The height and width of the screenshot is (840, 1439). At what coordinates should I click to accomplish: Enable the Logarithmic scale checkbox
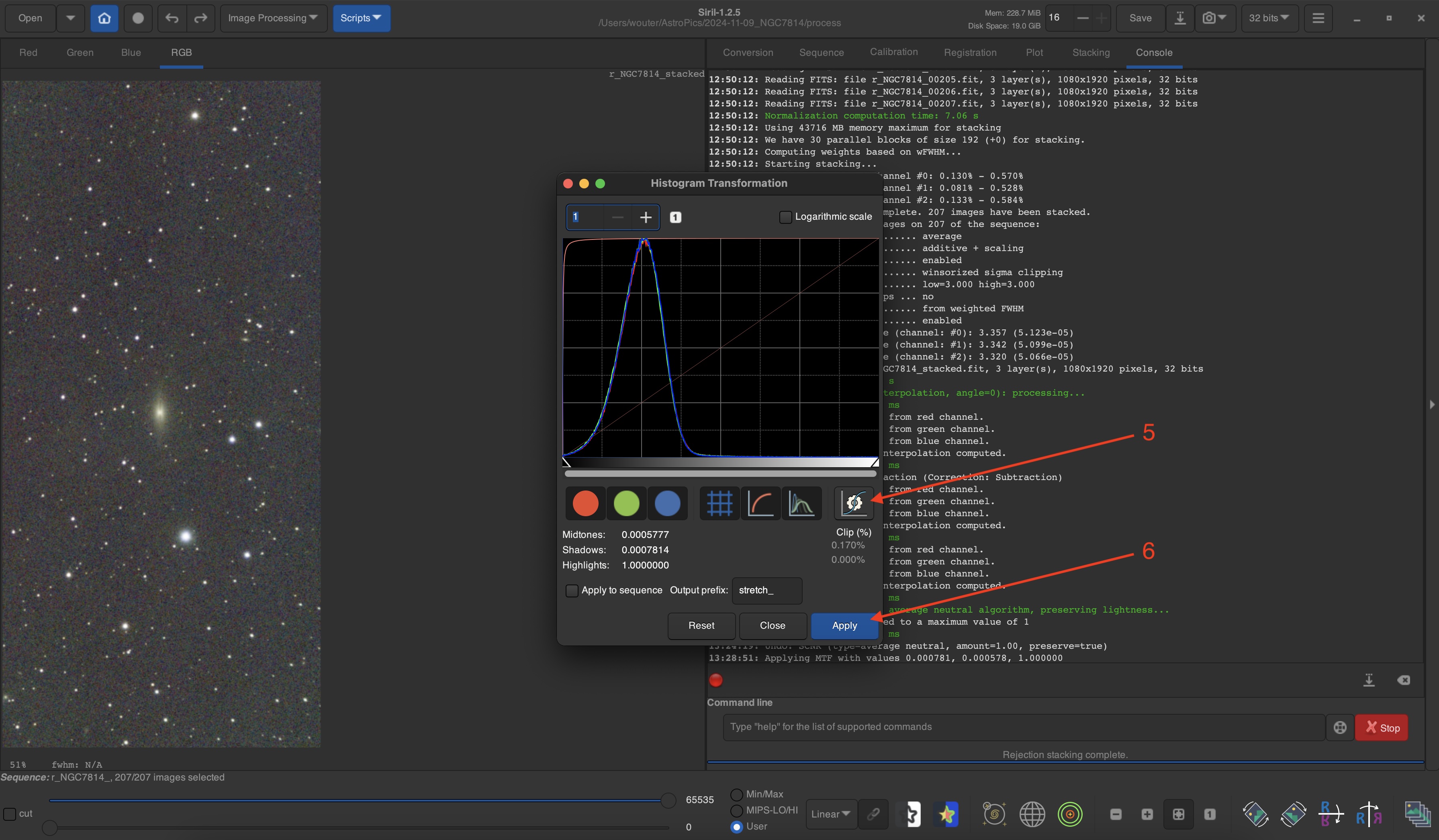785,217
